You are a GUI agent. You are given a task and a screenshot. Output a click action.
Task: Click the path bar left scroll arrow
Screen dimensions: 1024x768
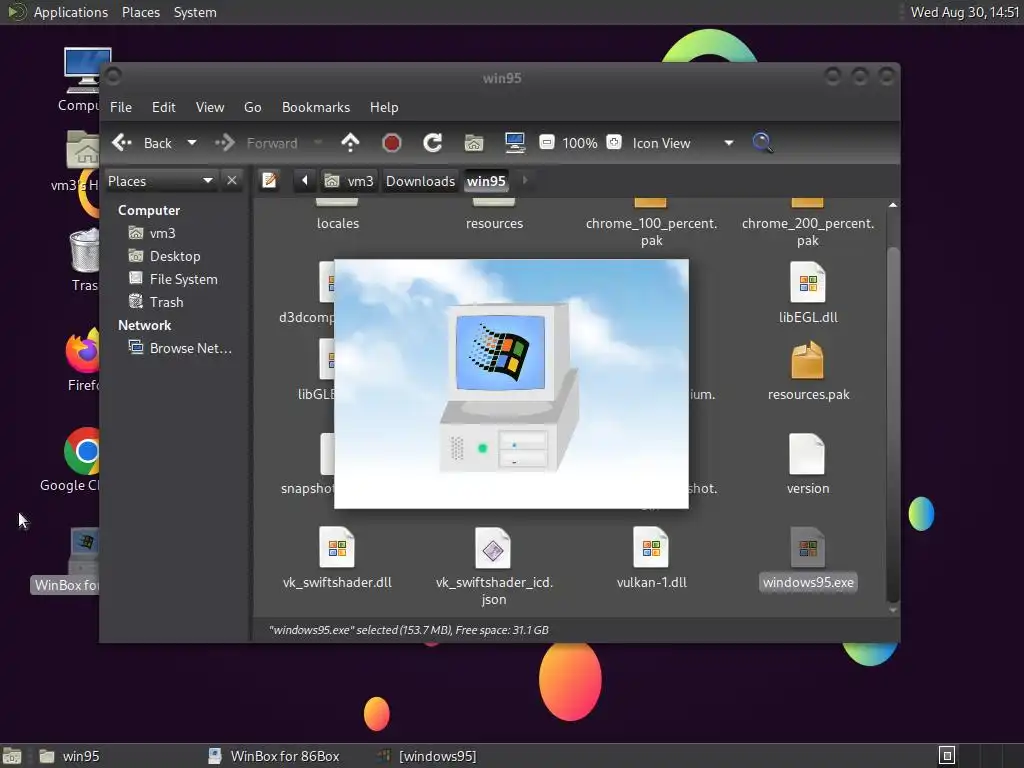tap(304, 180)
